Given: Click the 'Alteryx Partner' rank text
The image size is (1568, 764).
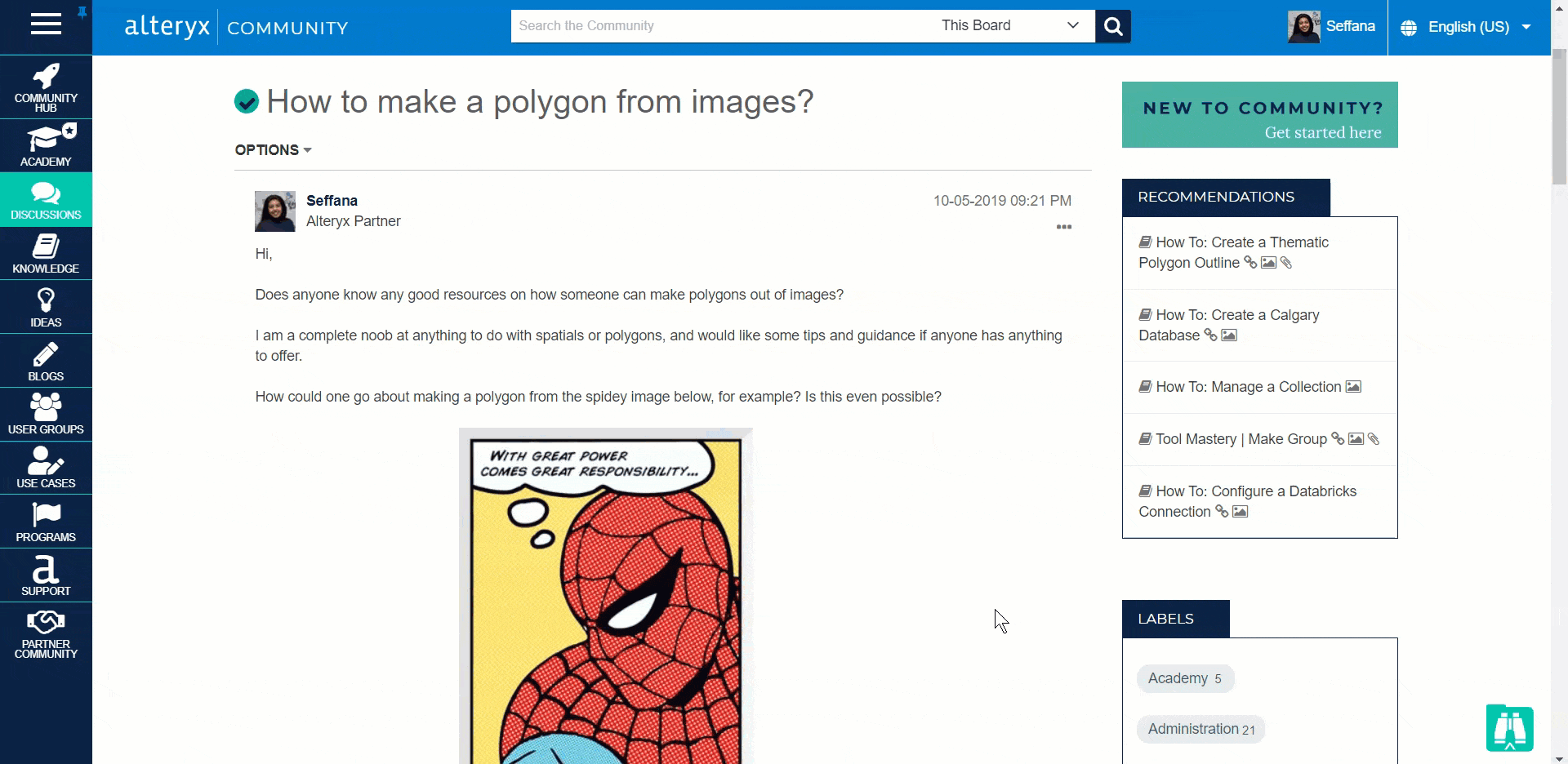Looking at the screenshot, I should [353, 221].
